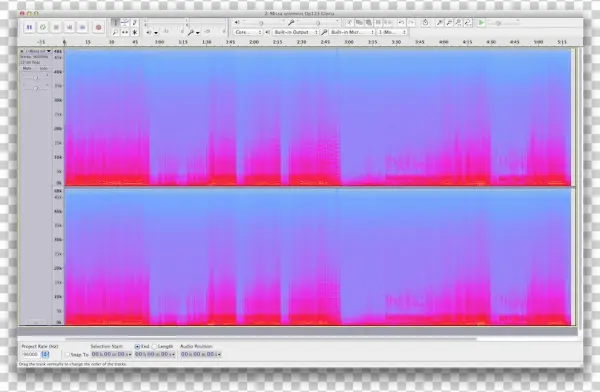Click the red Record button
The image size is (600, 392).
point(98,27)
